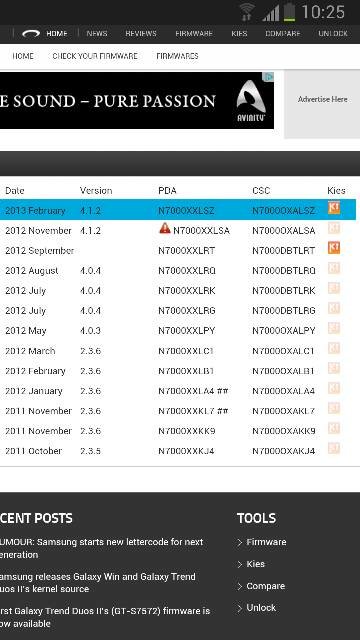Screen dimensions: 360x640
Task: Open Kies link under Tools
Action: coord(256,564)
